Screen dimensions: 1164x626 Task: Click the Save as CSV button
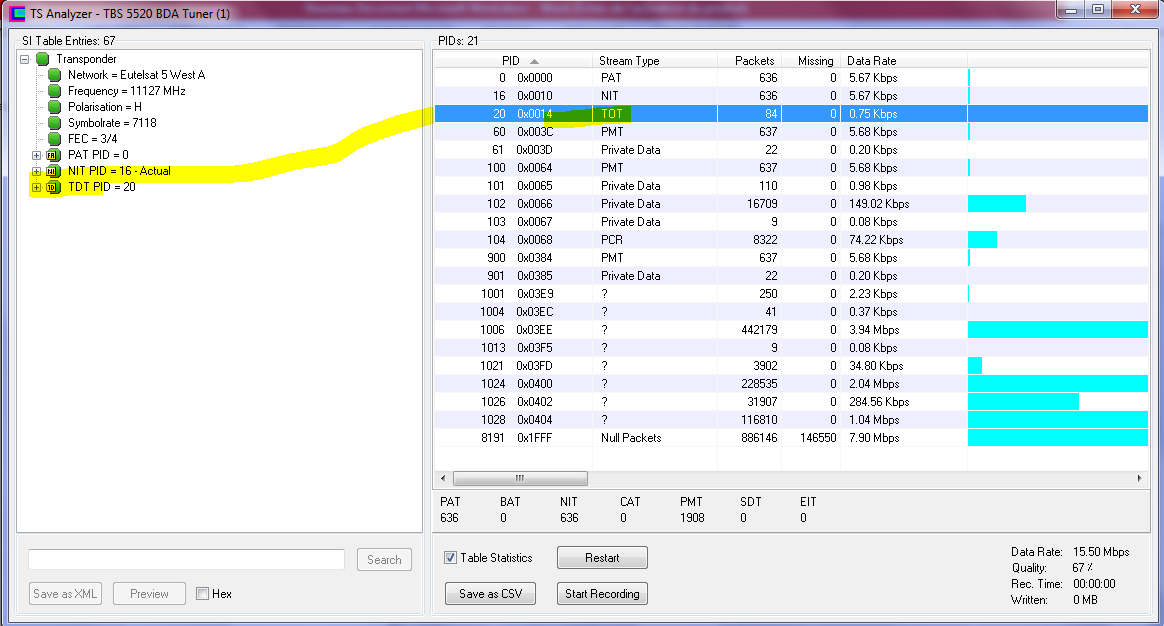pos(490,594)
